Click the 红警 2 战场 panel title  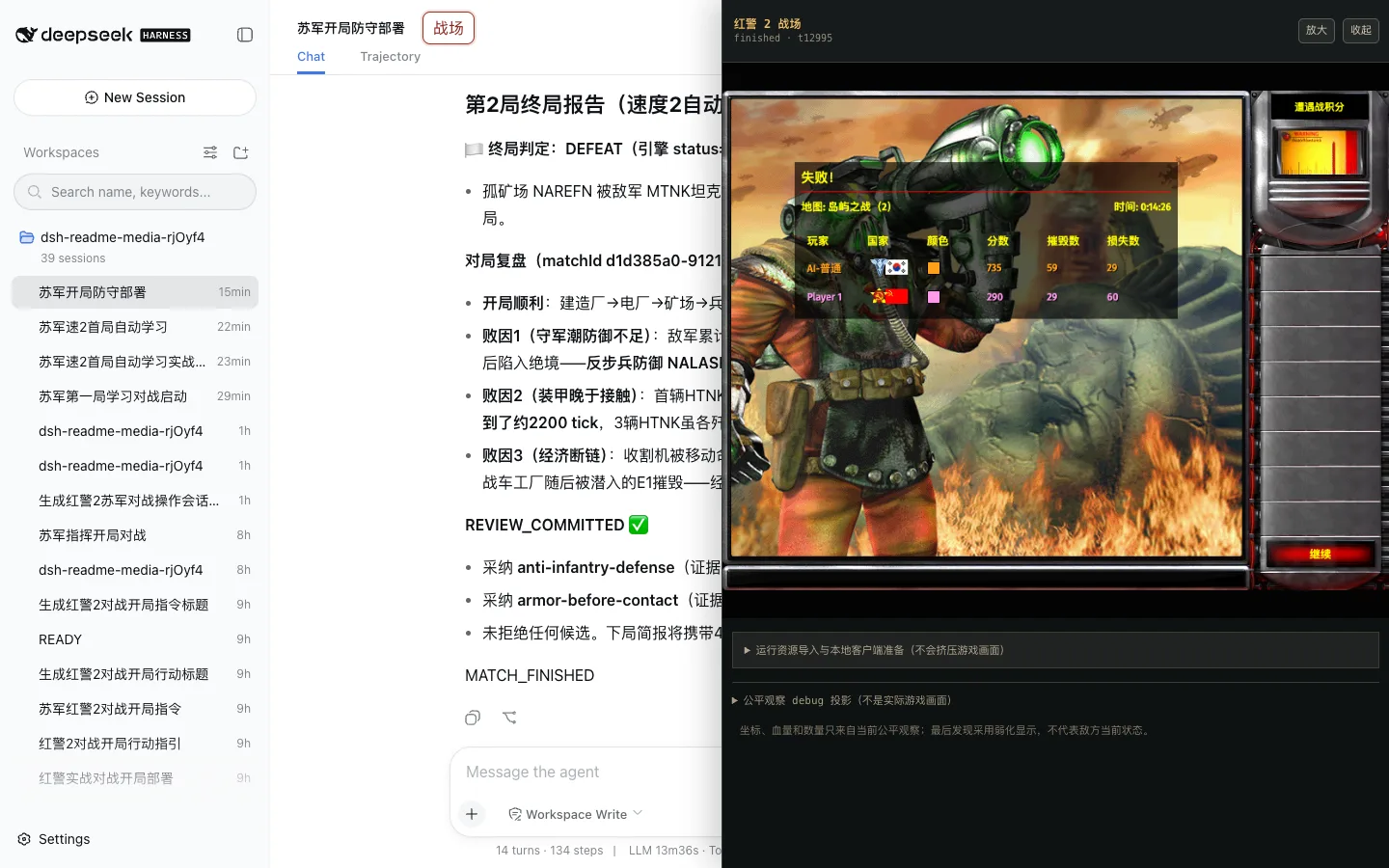coord(768,23)
